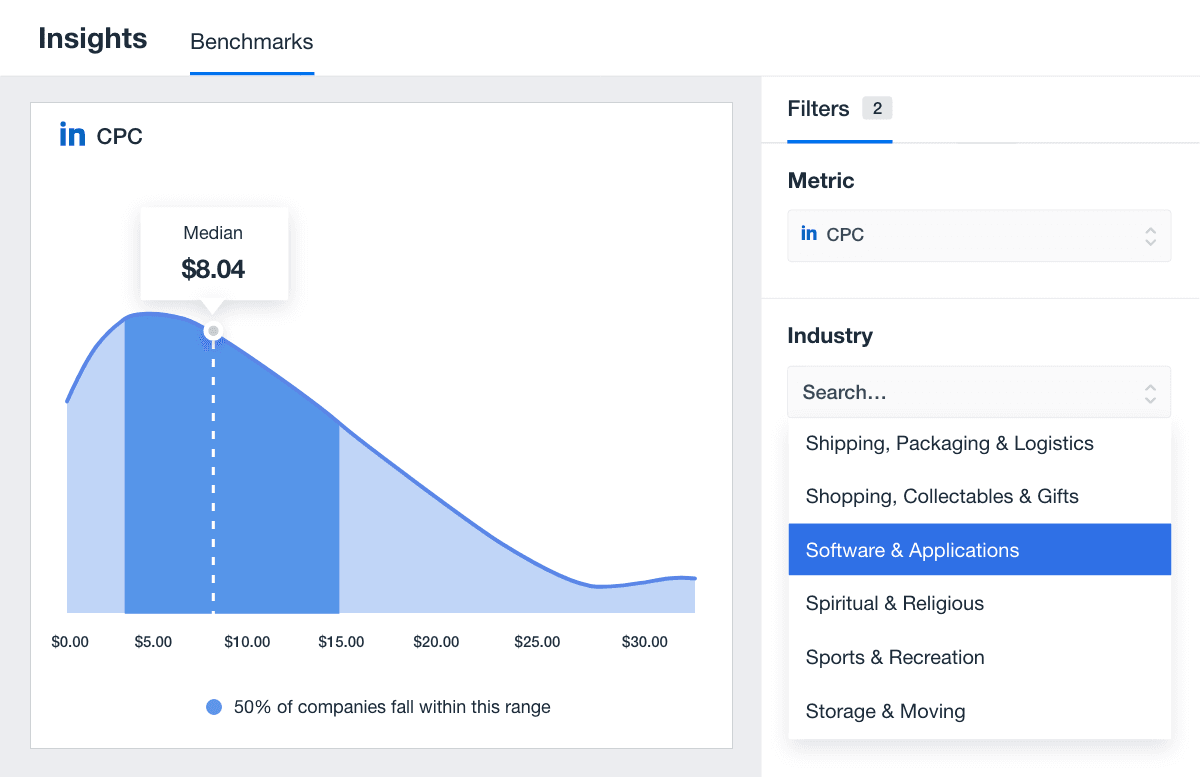
Task: Click the LinkedIn icon beside the CPC chart title
Action: [72, 135]
